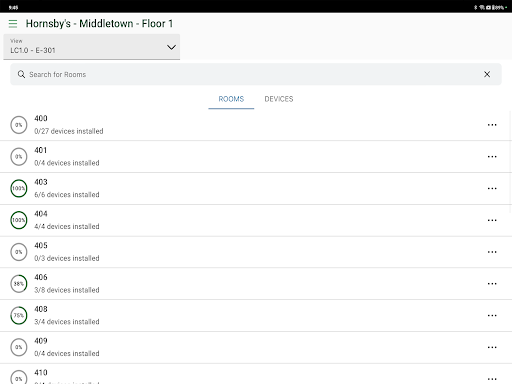Click the search magnifier icon
Image resolution: width=512 pixels, height=384 pixels.
click(21, 74)
